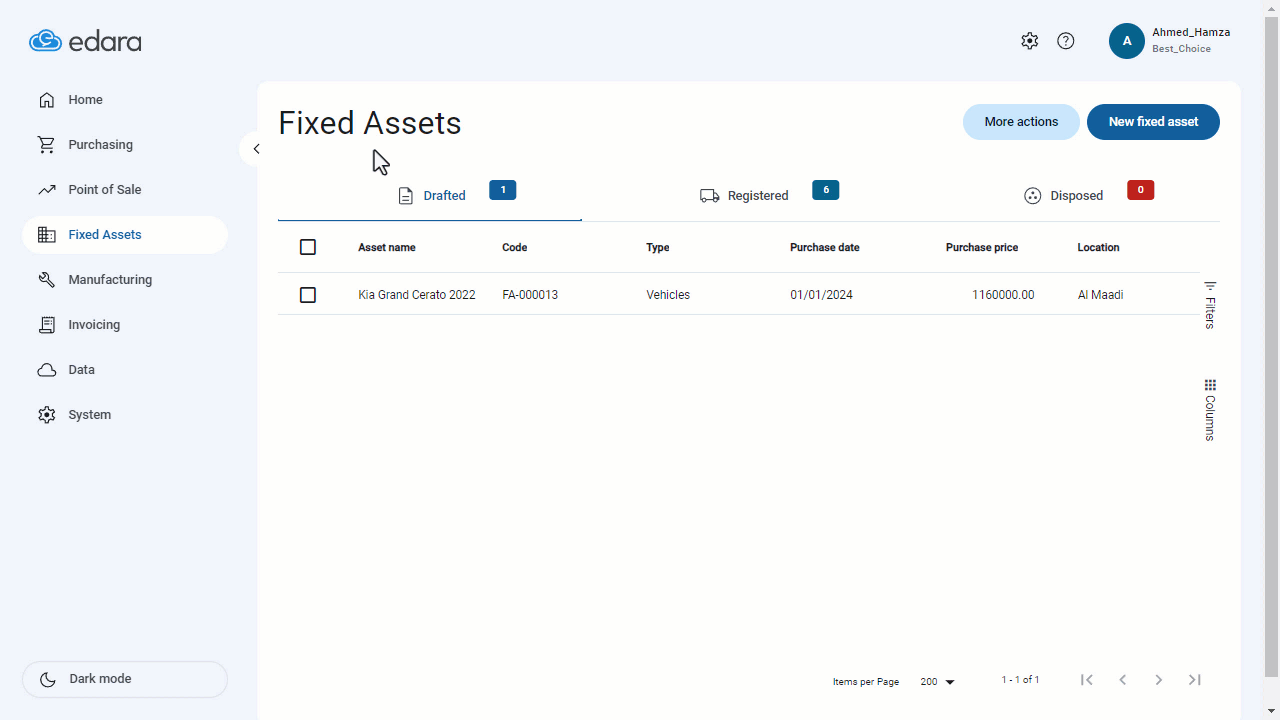Click the Drafted count badge "1"
The image size is (1280, 720).
(x=503, y=190)
